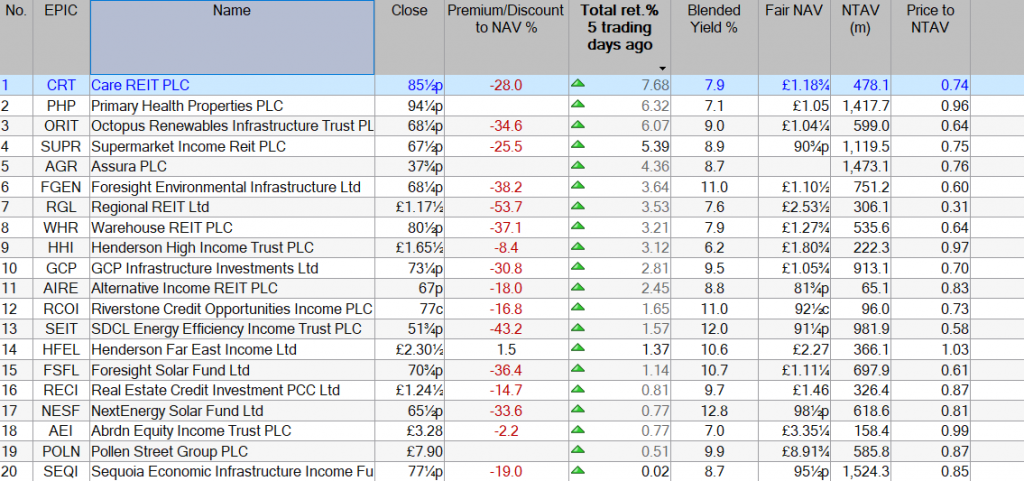The height and width of the screenshot is (481, 1024).
Task: Select Henderson Far East Income Ltd name
Action: (x=194, y=350)
